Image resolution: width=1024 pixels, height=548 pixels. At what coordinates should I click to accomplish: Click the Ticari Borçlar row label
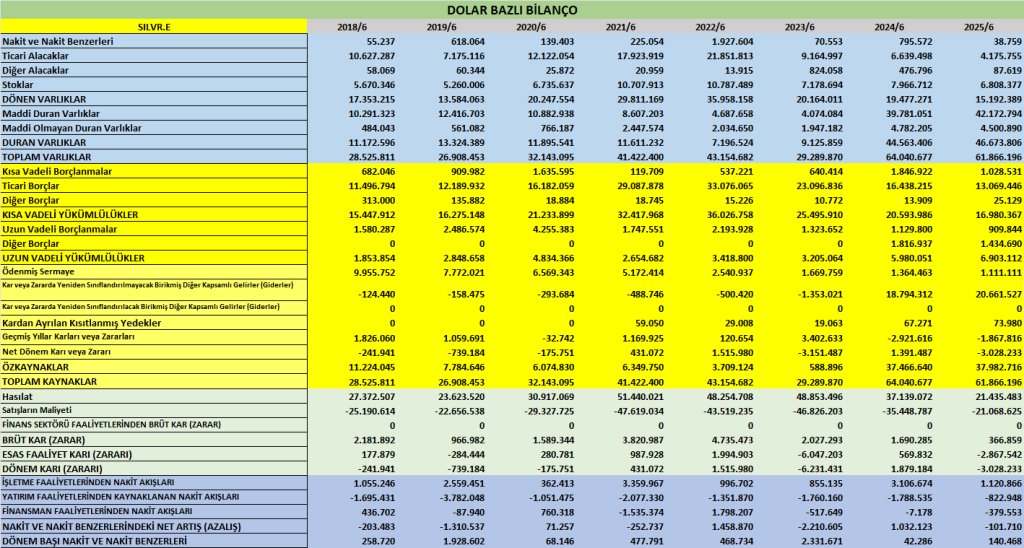(x=31, y=185)
